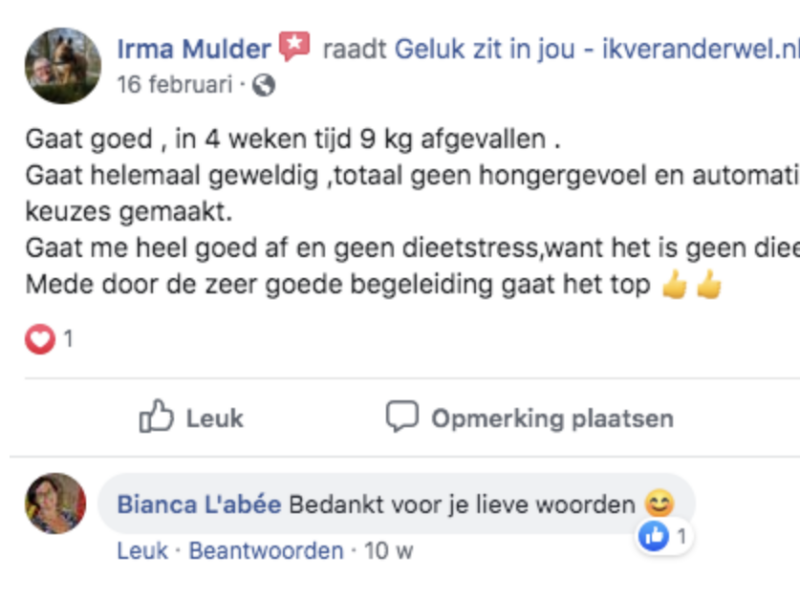Click the red recommendation star badge

(294, 46)
